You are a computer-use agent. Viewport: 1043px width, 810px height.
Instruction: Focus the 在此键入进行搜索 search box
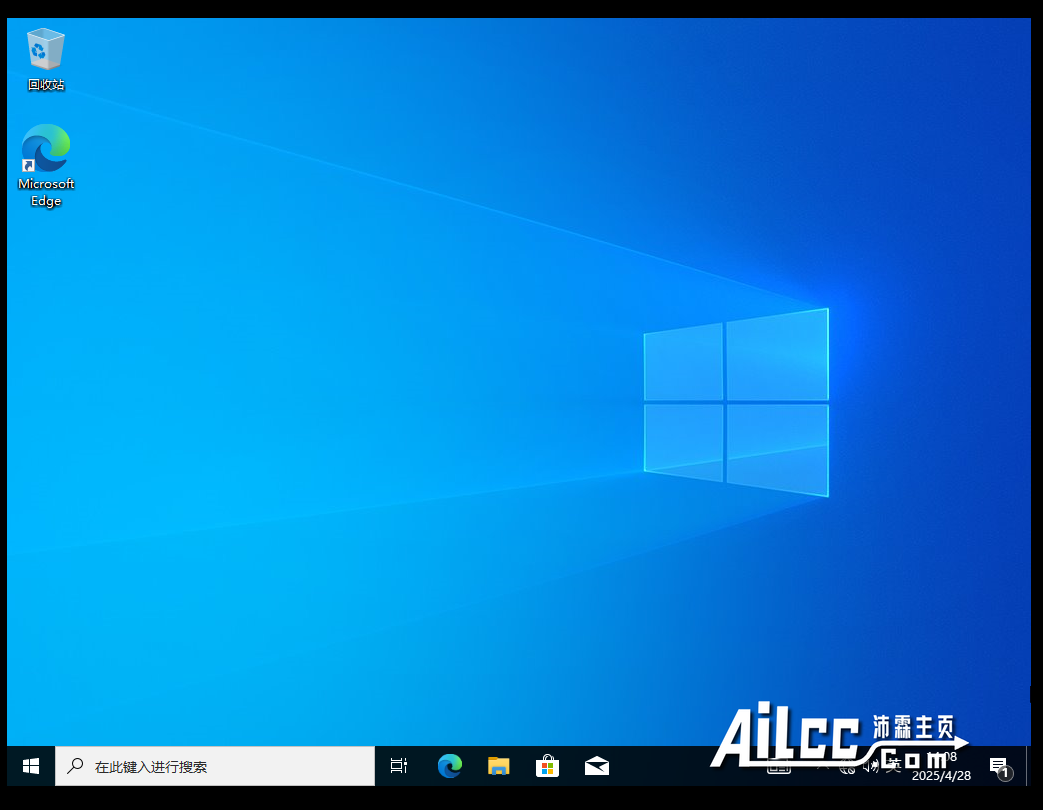pos(215,766)
